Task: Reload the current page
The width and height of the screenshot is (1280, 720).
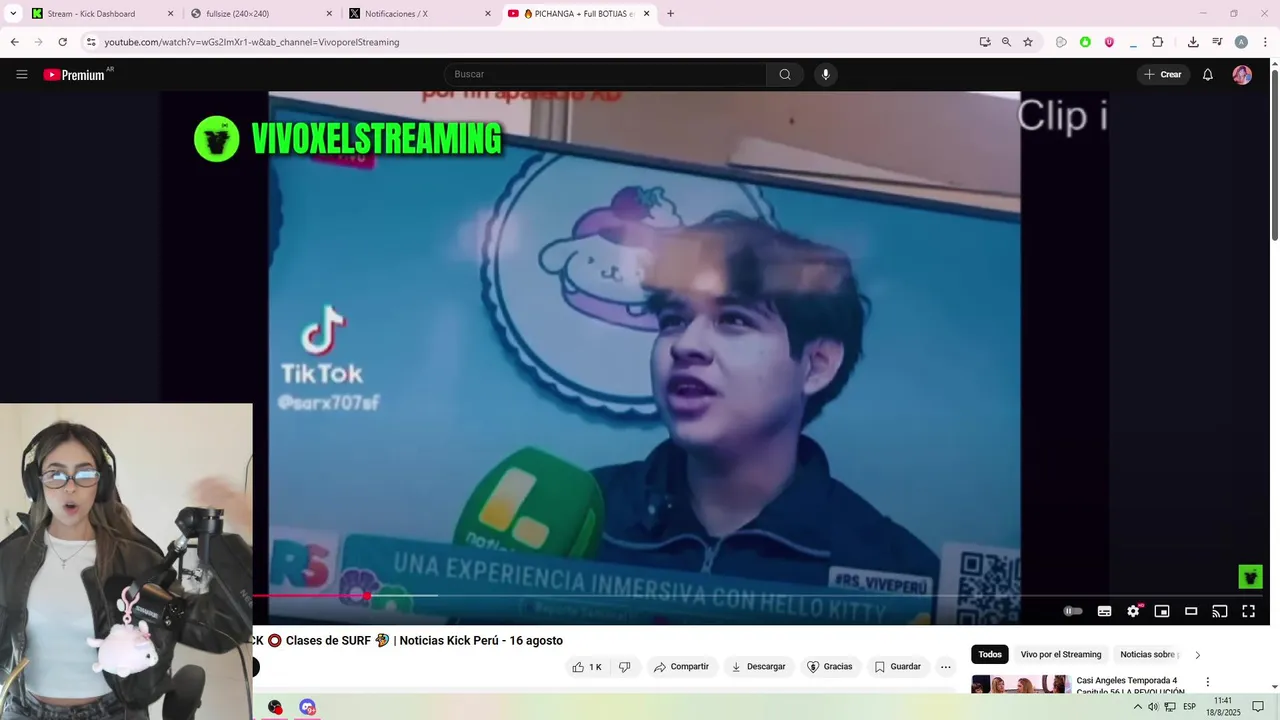Action: (62, 42)
